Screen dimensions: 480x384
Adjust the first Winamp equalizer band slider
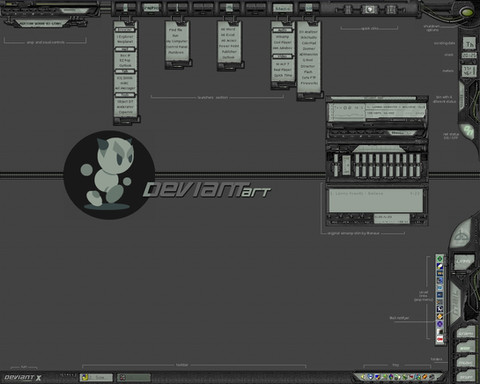tap(357, 165)
